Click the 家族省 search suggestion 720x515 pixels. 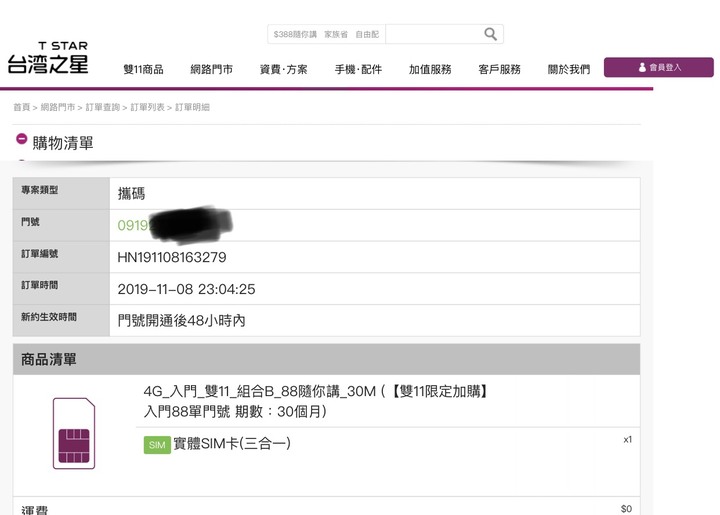[336, 34]
